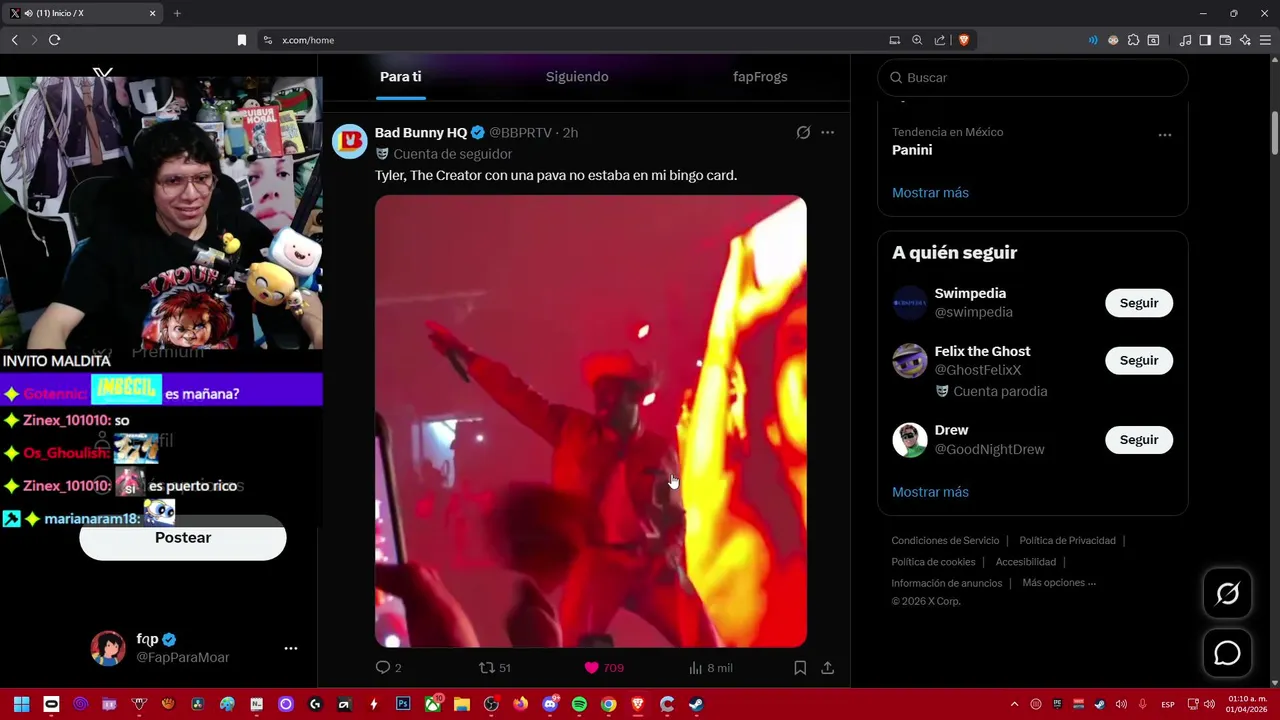View the 8 mil post analytics
This screenshot has width=1280, height=720.
point(711,668)
